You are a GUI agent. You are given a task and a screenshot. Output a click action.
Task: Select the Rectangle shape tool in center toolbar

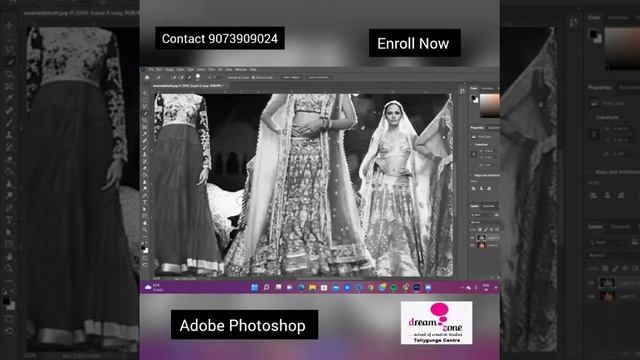click(144, 216)
